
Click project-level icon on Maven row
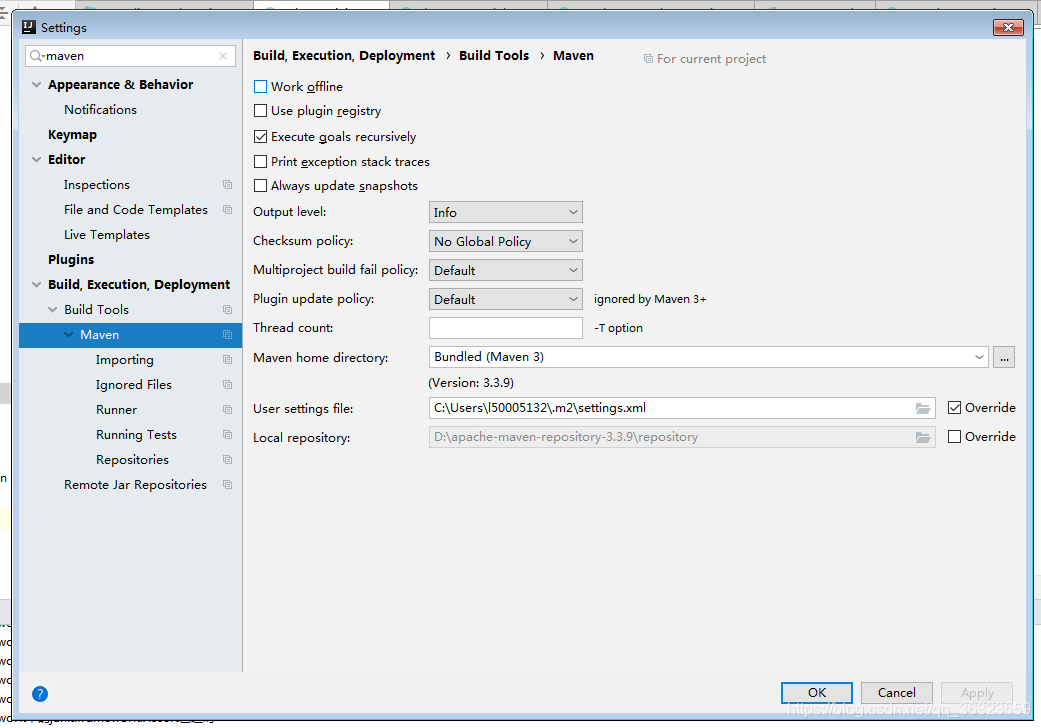[x=228, y=334]
